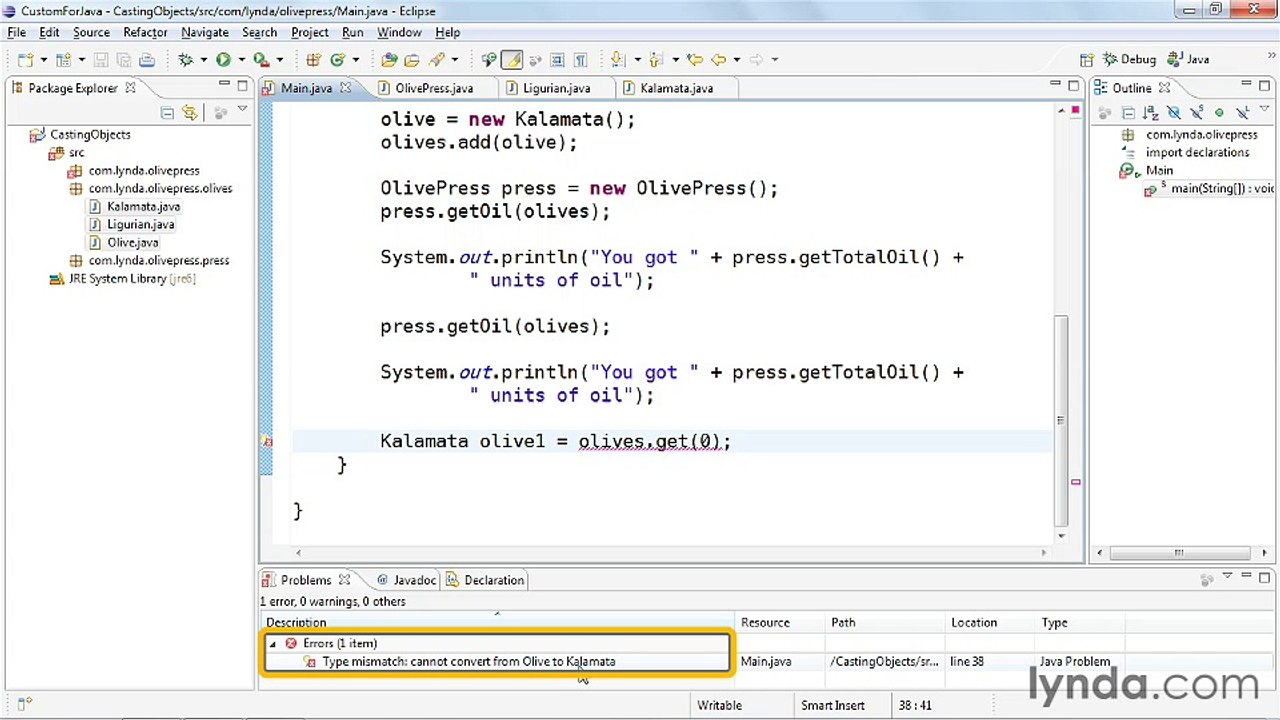
Task: Click the Open Perspective icon
Action: click(x=1087, y=60)
